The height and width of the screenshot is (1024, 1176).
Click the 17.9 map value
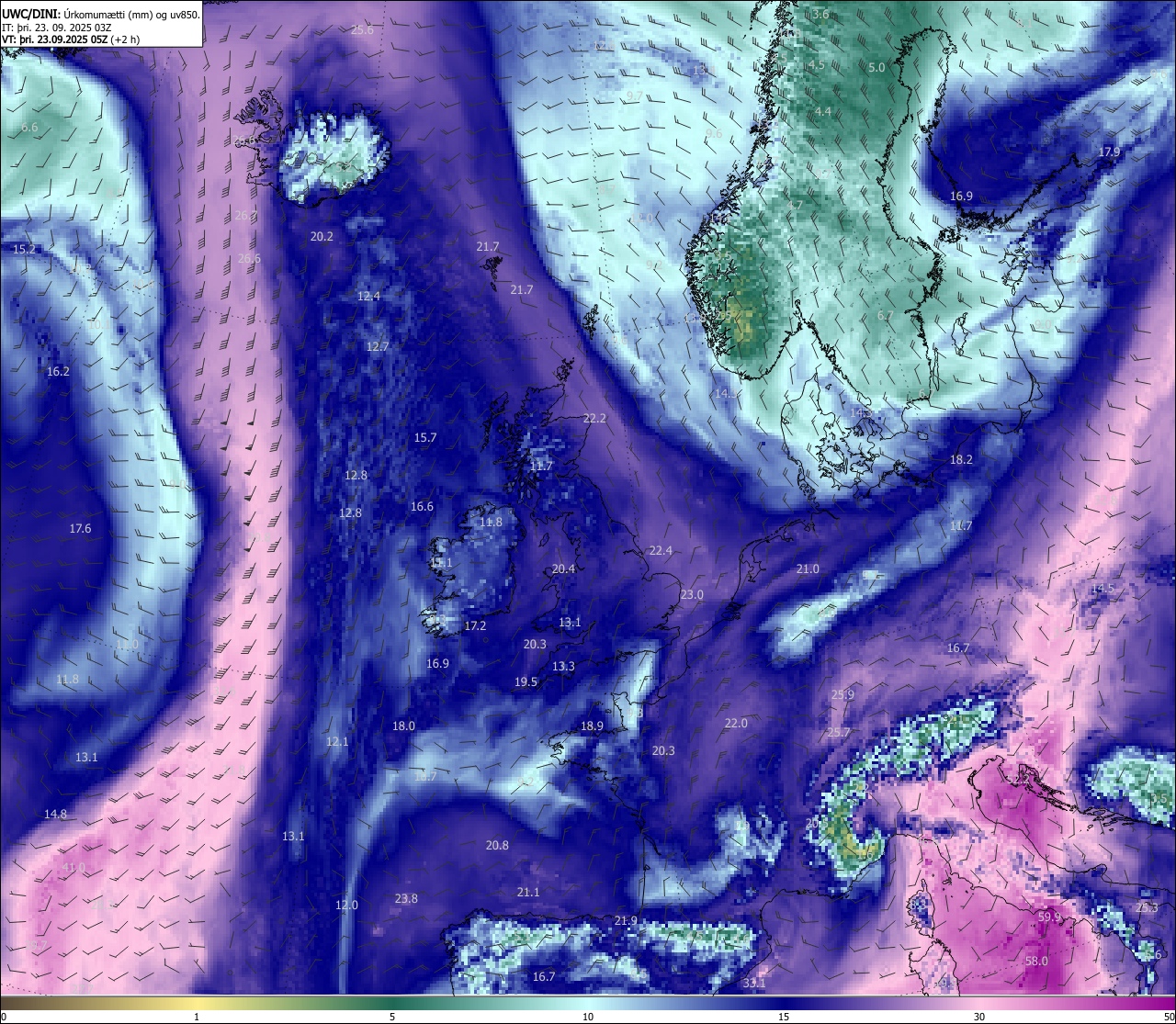(1109, 152)
